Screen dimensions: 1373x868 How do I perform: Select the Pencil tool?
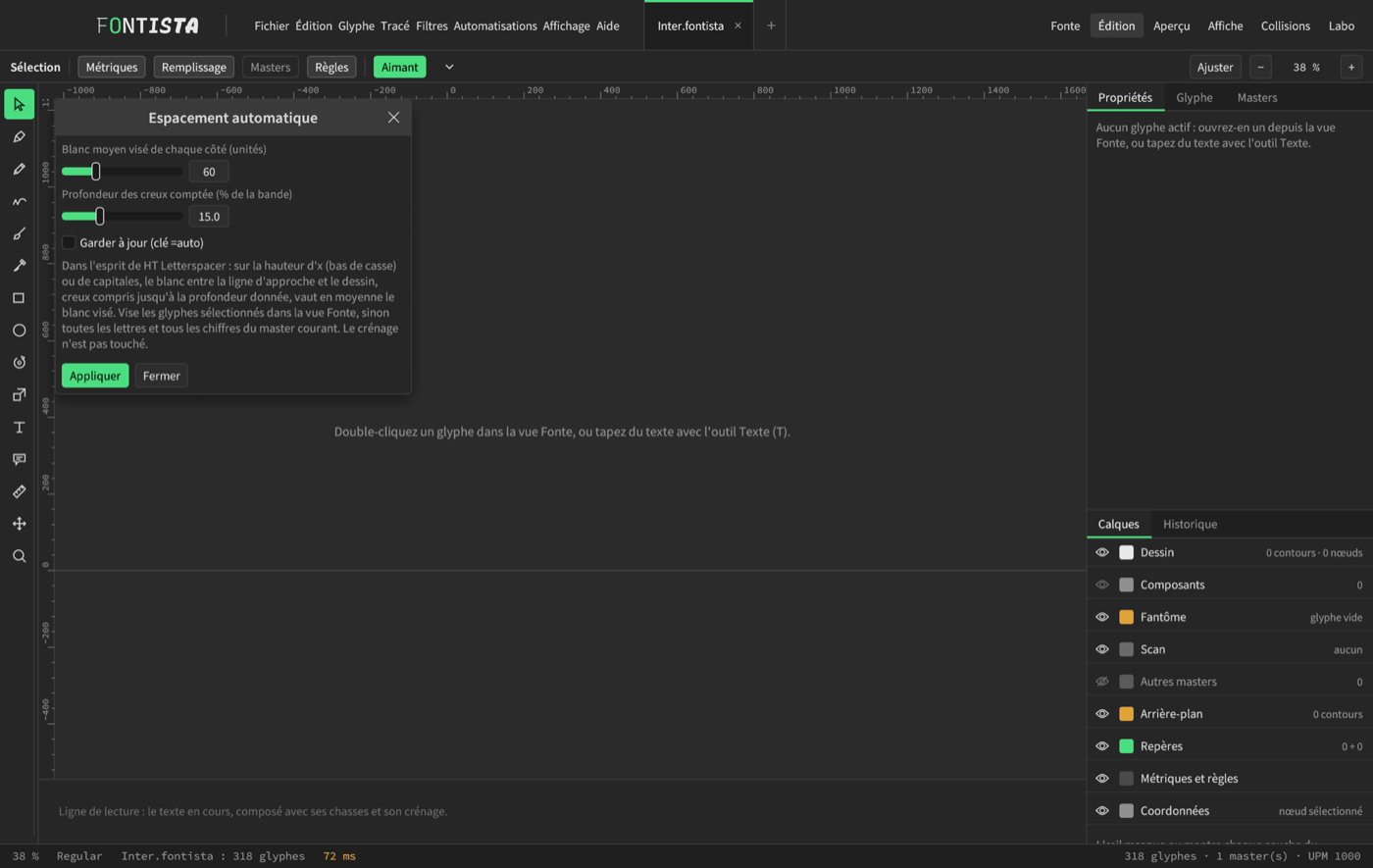coord(19,170)
